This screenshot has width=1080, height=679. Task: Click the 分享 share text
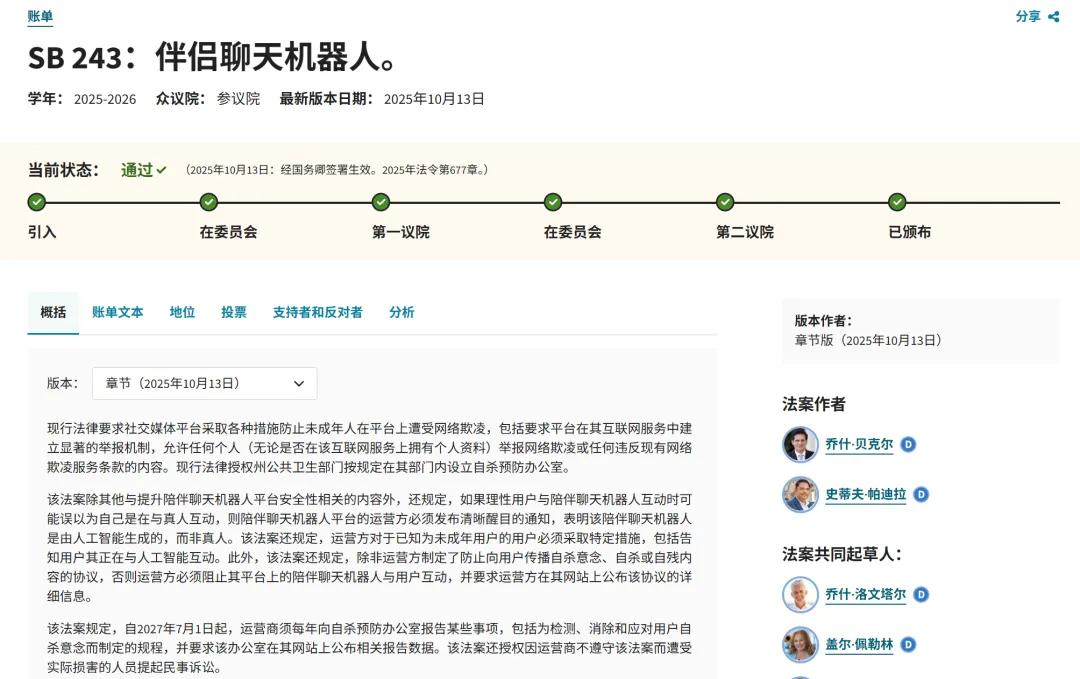(1028, 17)
